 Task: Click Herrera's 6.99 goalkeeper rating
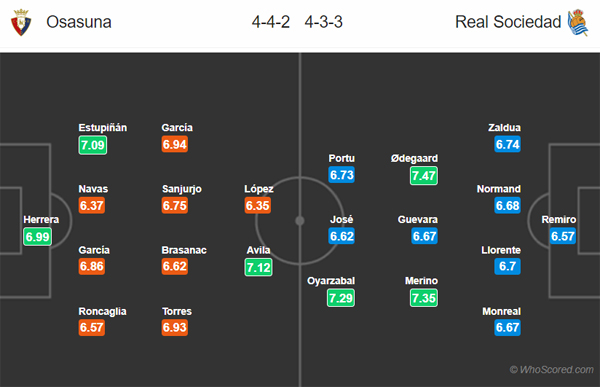point(38,237)
